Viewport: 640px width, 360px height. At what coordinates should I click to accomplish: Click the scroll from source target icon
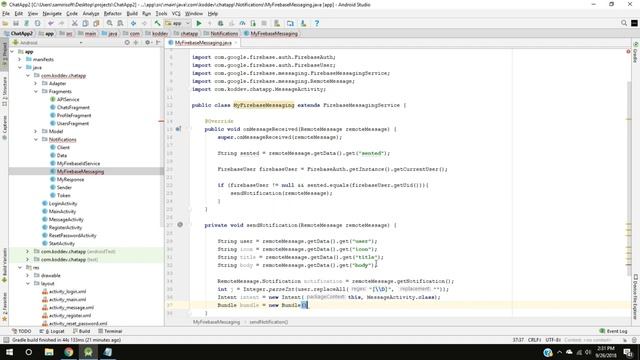pos(127,42)
